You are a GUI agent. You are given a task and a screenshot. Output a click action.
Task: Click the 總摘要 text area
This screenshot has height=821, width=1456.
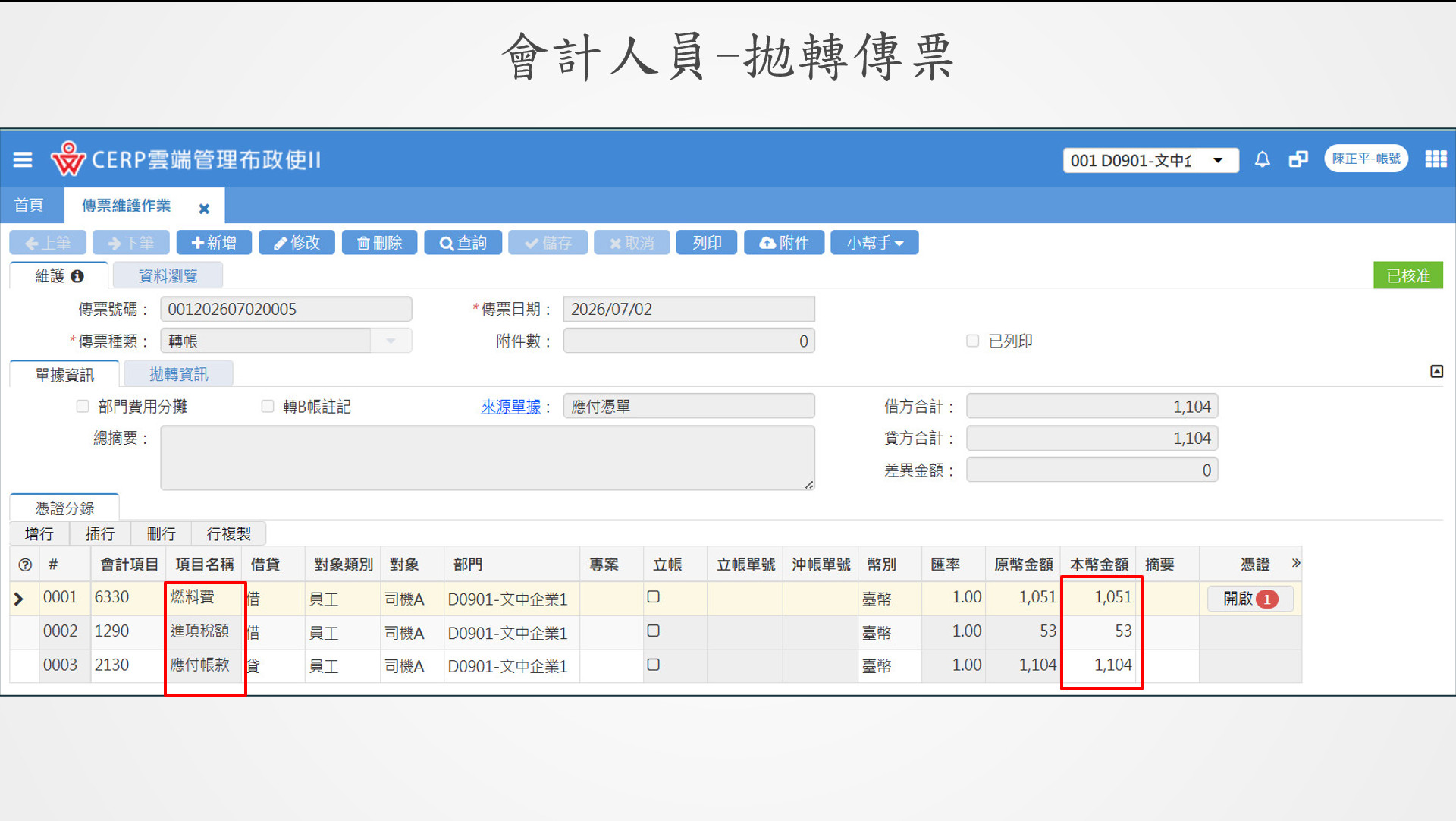[488, 458]
